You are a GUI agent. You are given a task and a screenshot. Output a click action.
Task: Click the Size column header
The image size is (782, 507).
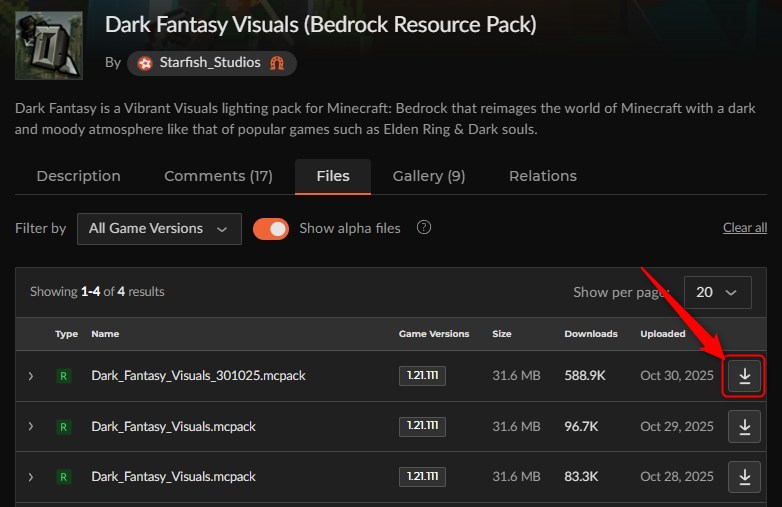tap(502, 334)
